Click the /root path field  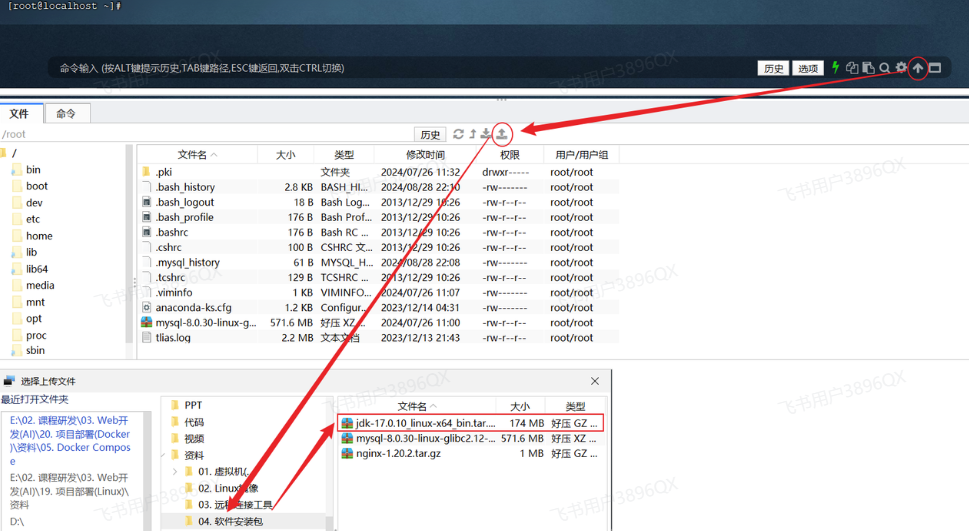[204, 134]
